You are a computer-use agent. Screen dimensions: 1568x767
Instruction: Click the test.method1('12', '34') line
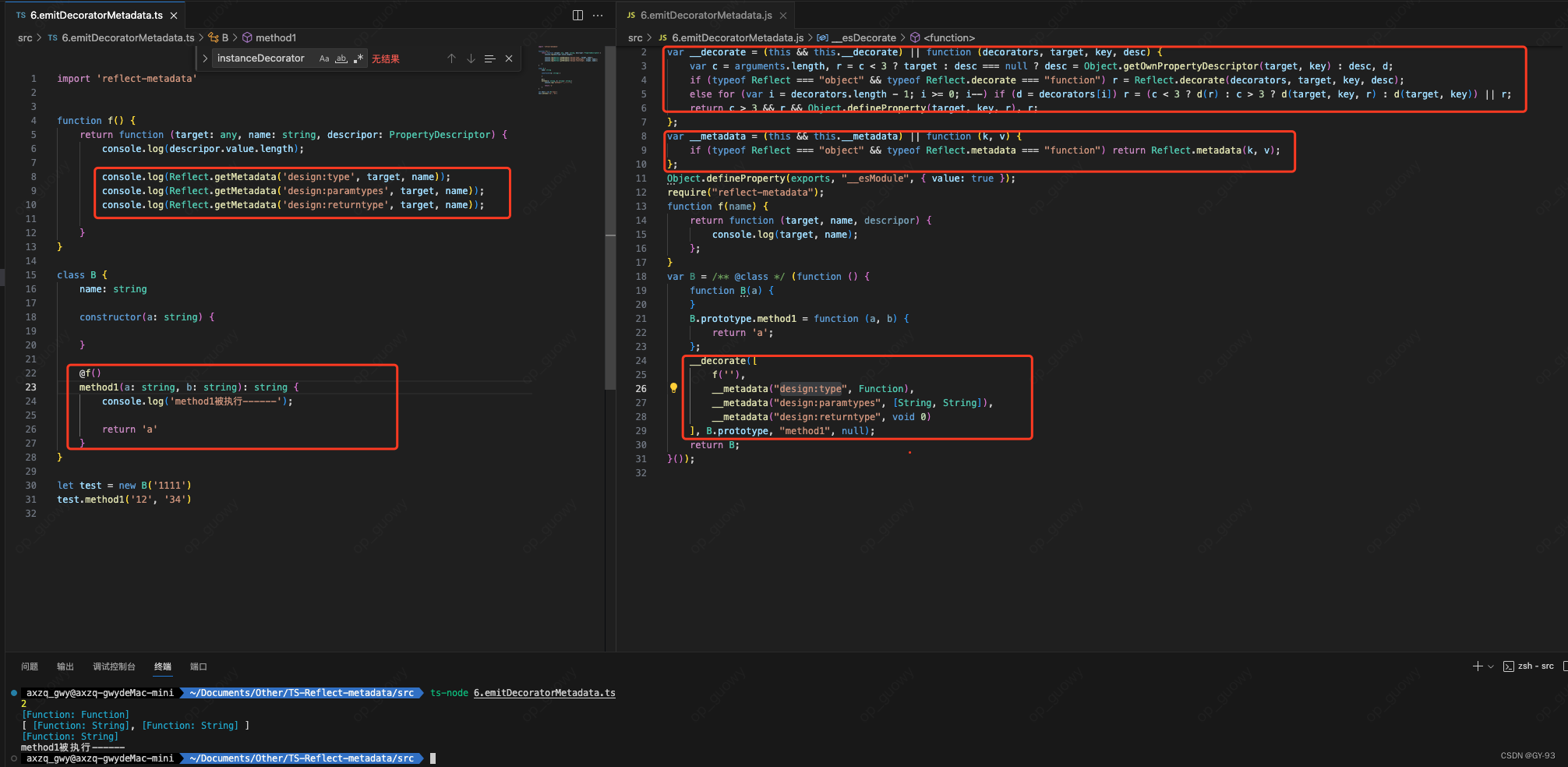[x=124, y=500]
